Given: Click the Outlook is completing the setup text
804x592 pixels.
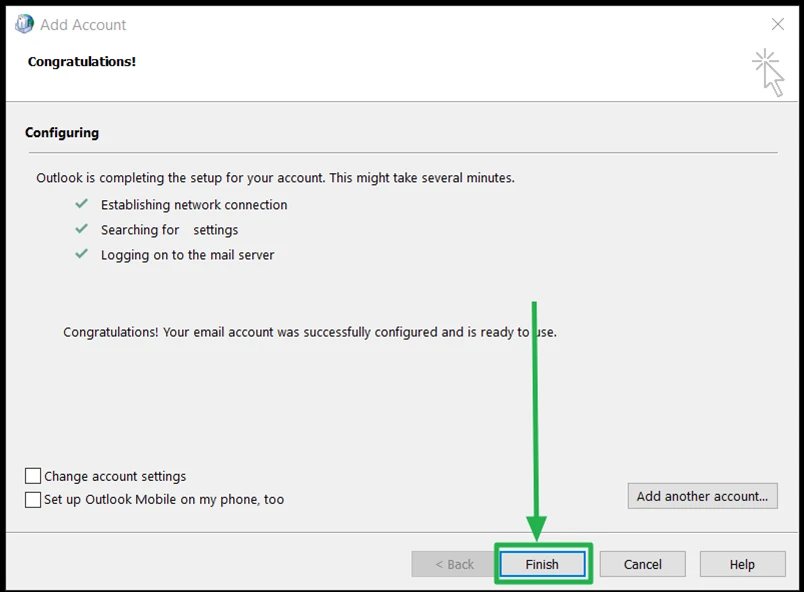Looking at the screenshot, I should (x=275, y=178).
